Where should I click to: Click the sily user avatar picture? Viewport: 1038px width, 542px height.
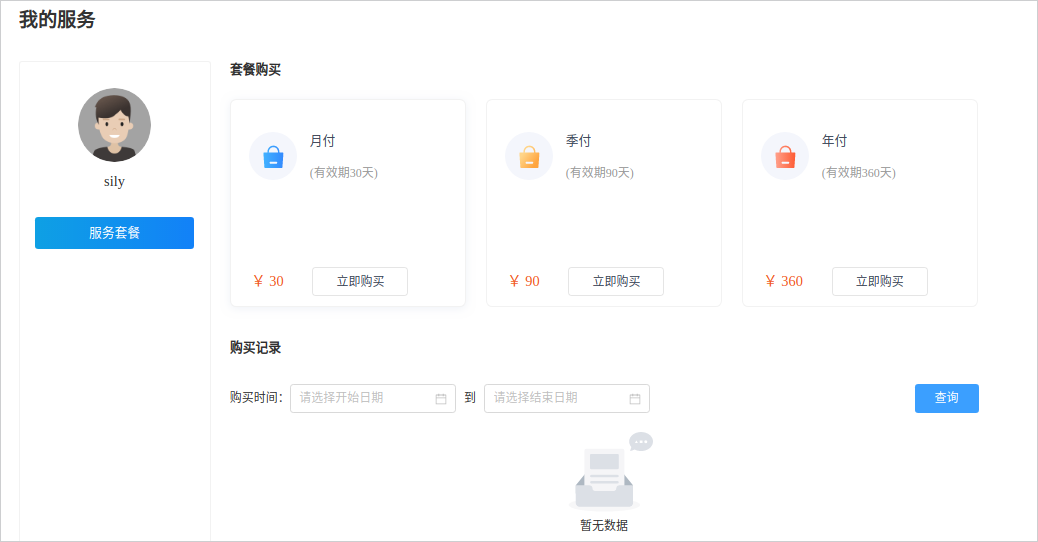115,125
